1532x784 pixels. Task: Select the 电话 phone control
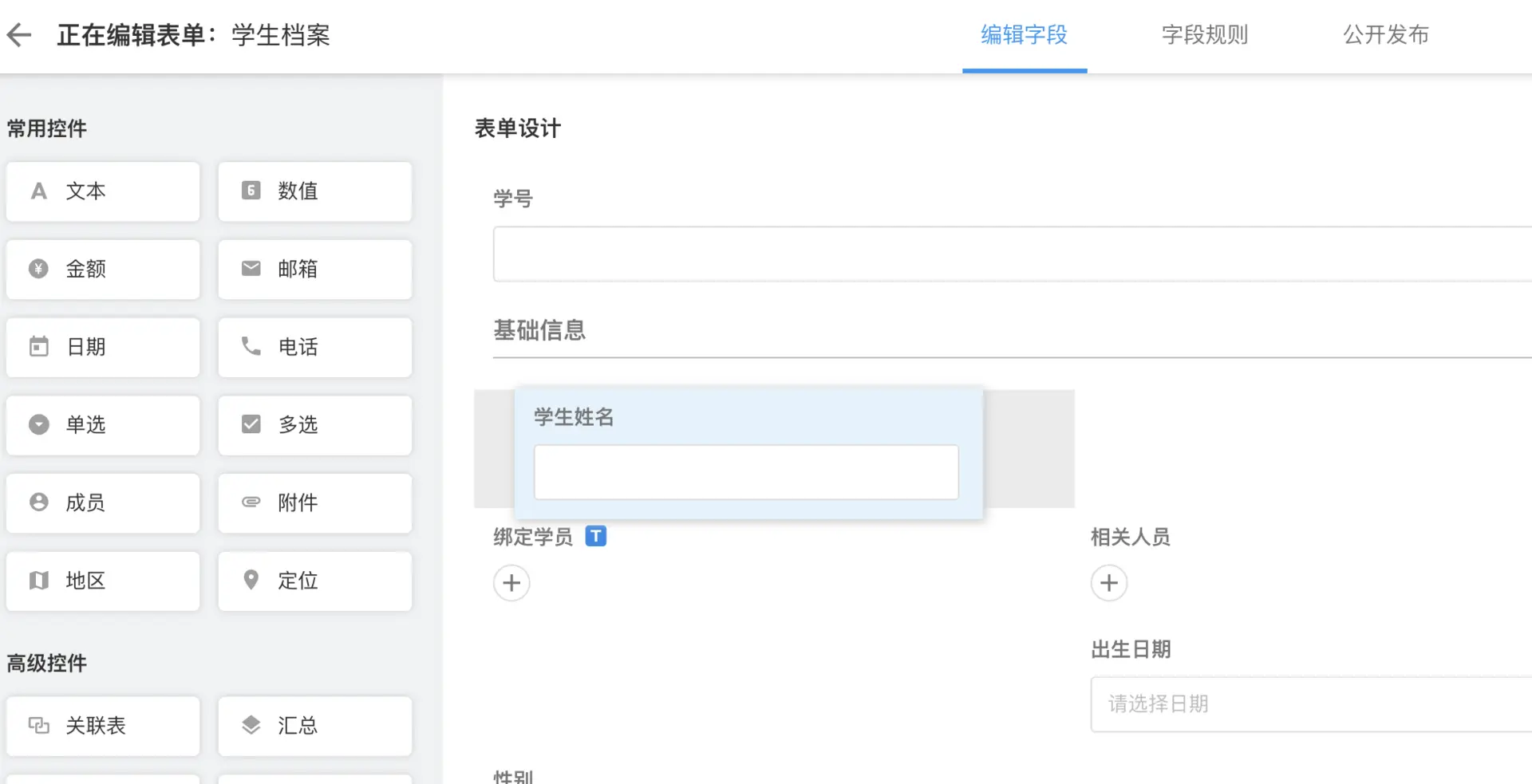tap(314, 347)
